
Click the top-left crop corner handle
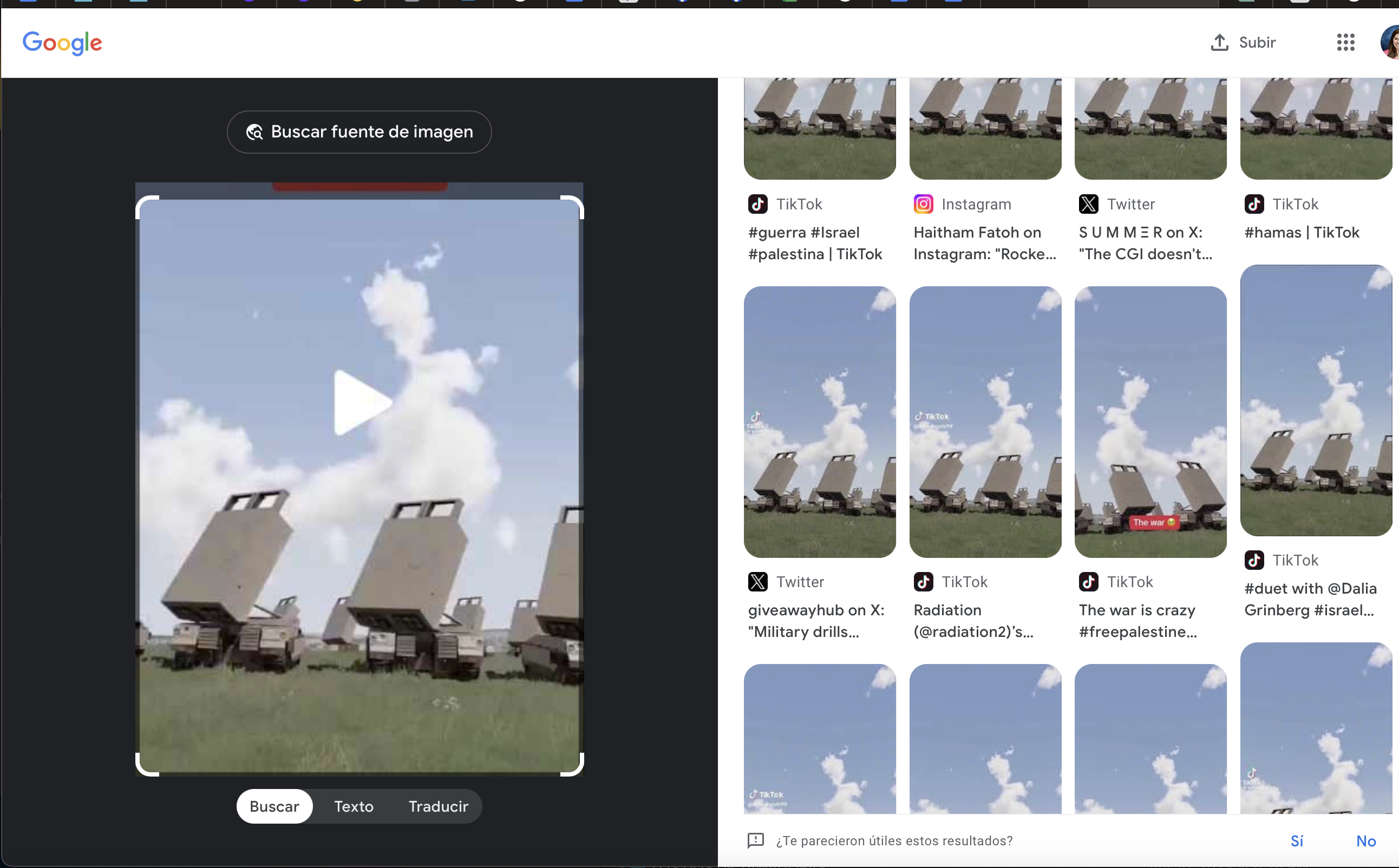[x=142, y=202]
